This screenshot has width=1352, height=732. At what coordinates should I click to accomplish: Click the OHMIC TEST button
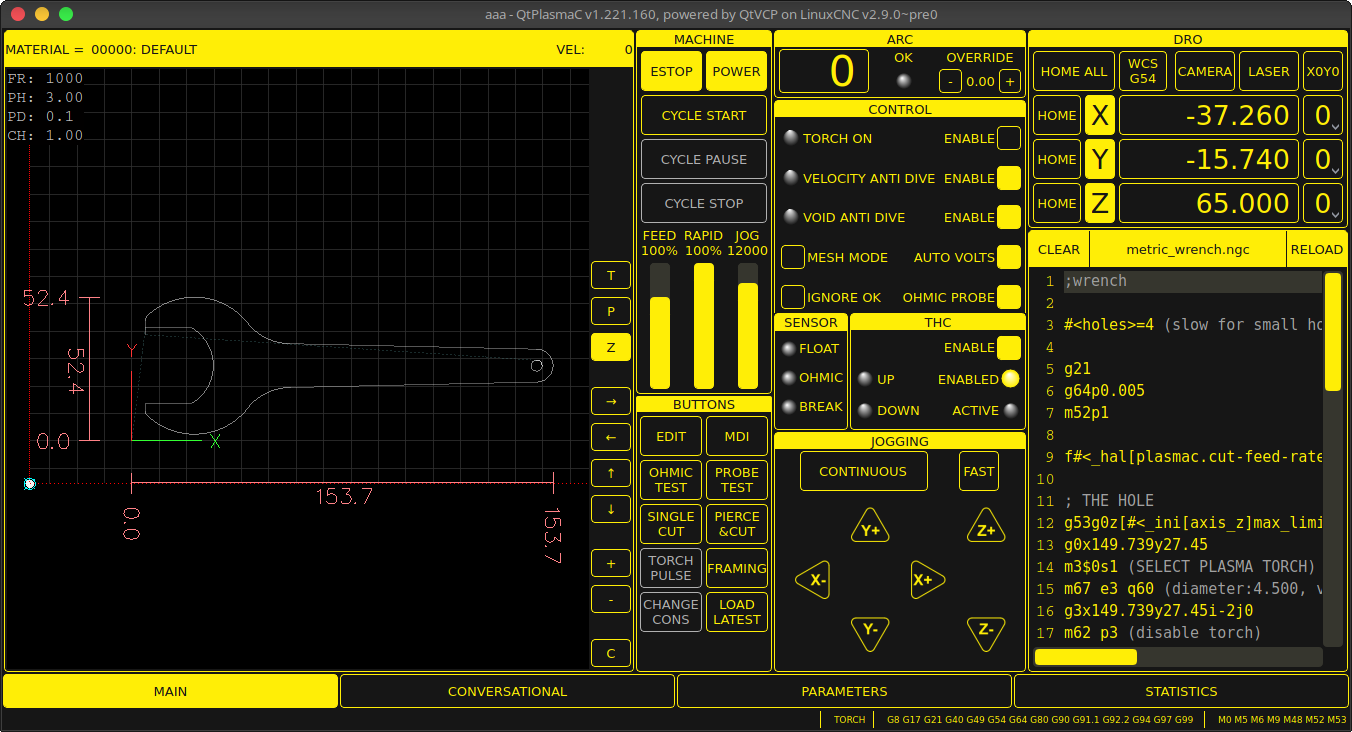(x=671, y=480)
